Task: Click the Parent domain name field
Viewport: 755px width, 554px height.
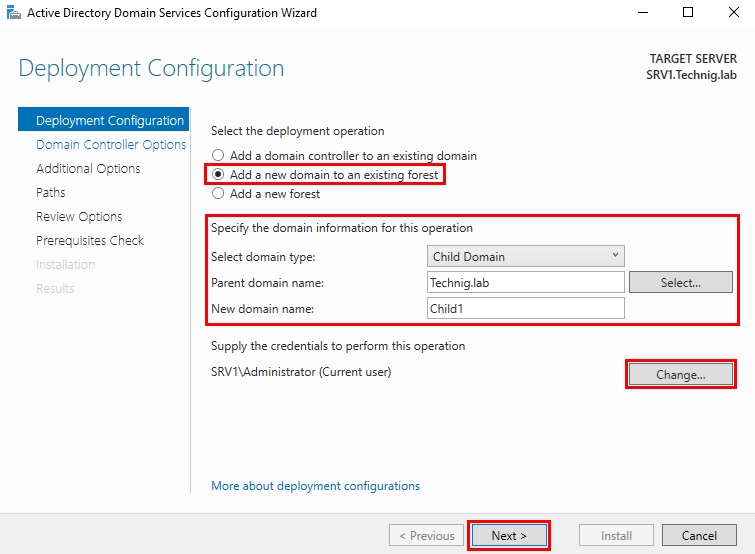Action: coord(526,283)
